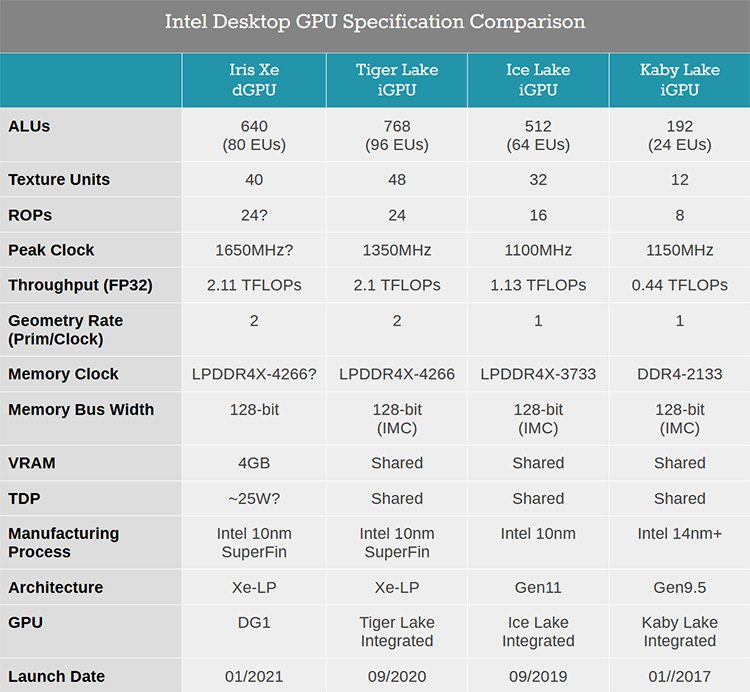Click the Texture Units row label
The width and height of the screenshot is (750, 692).
coord(59,180)
